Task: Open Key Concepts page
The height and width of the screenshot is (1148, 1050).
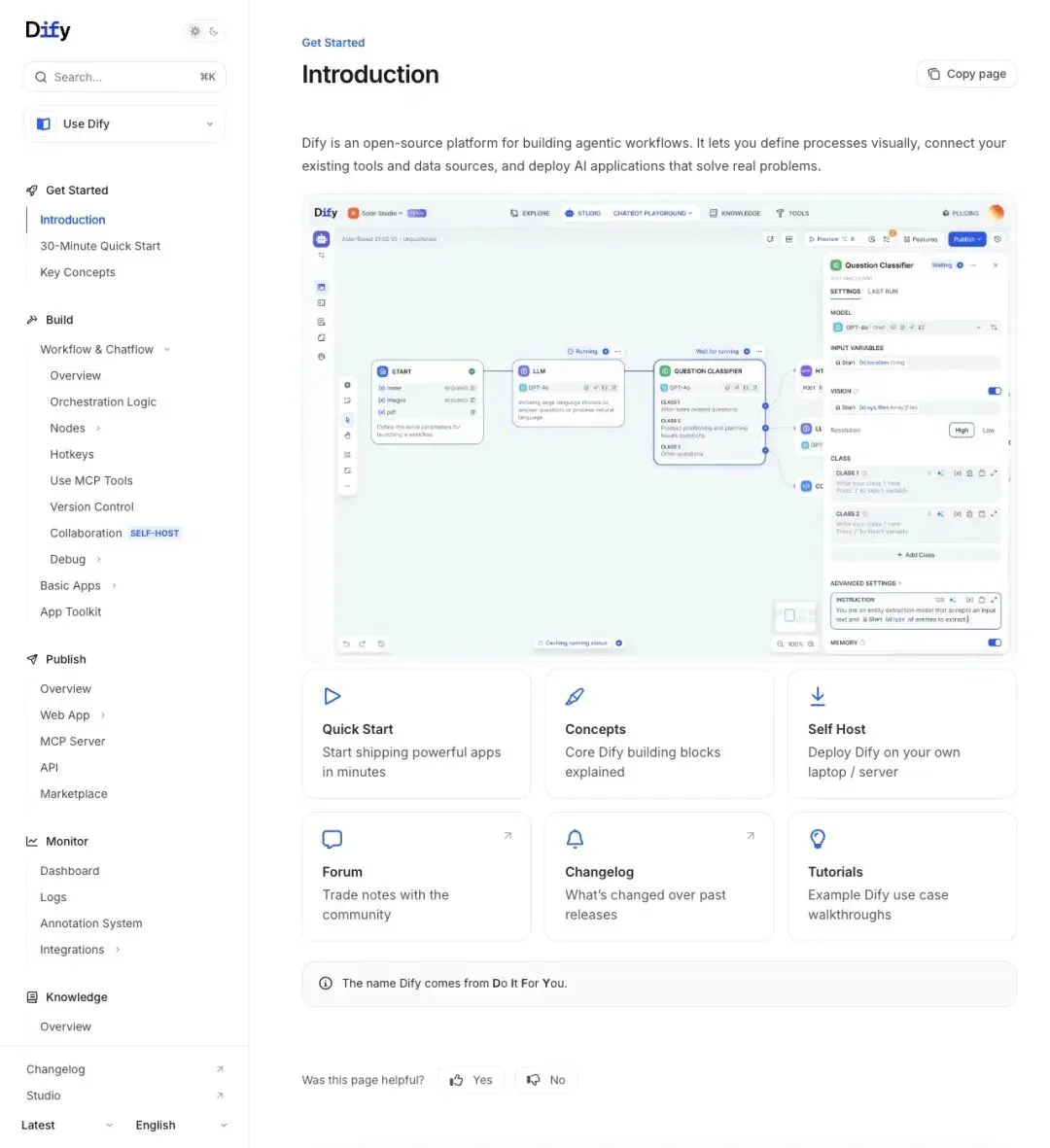Action: point(78,272)
